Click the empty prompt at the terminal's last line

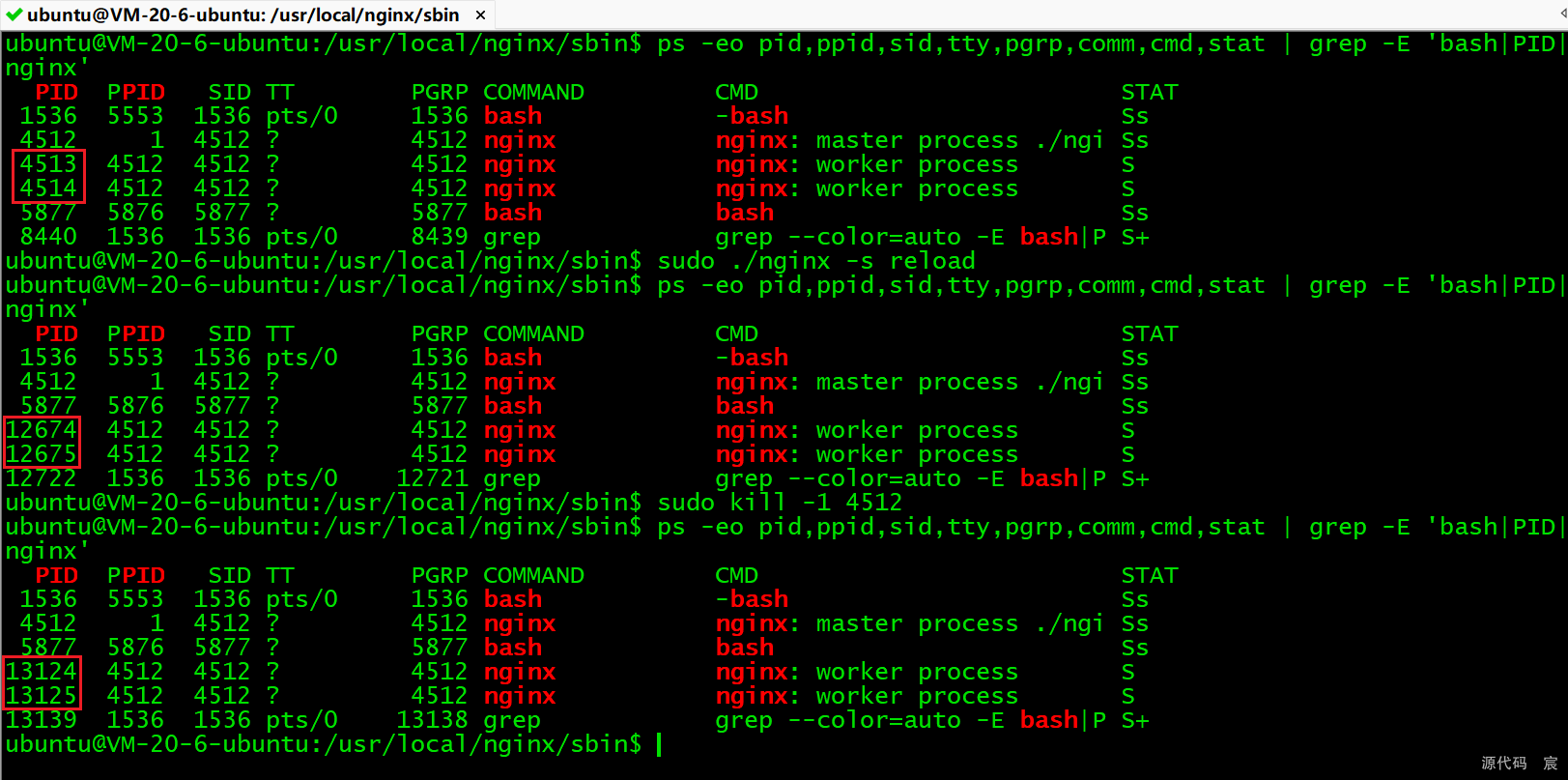tap(659, 744)
